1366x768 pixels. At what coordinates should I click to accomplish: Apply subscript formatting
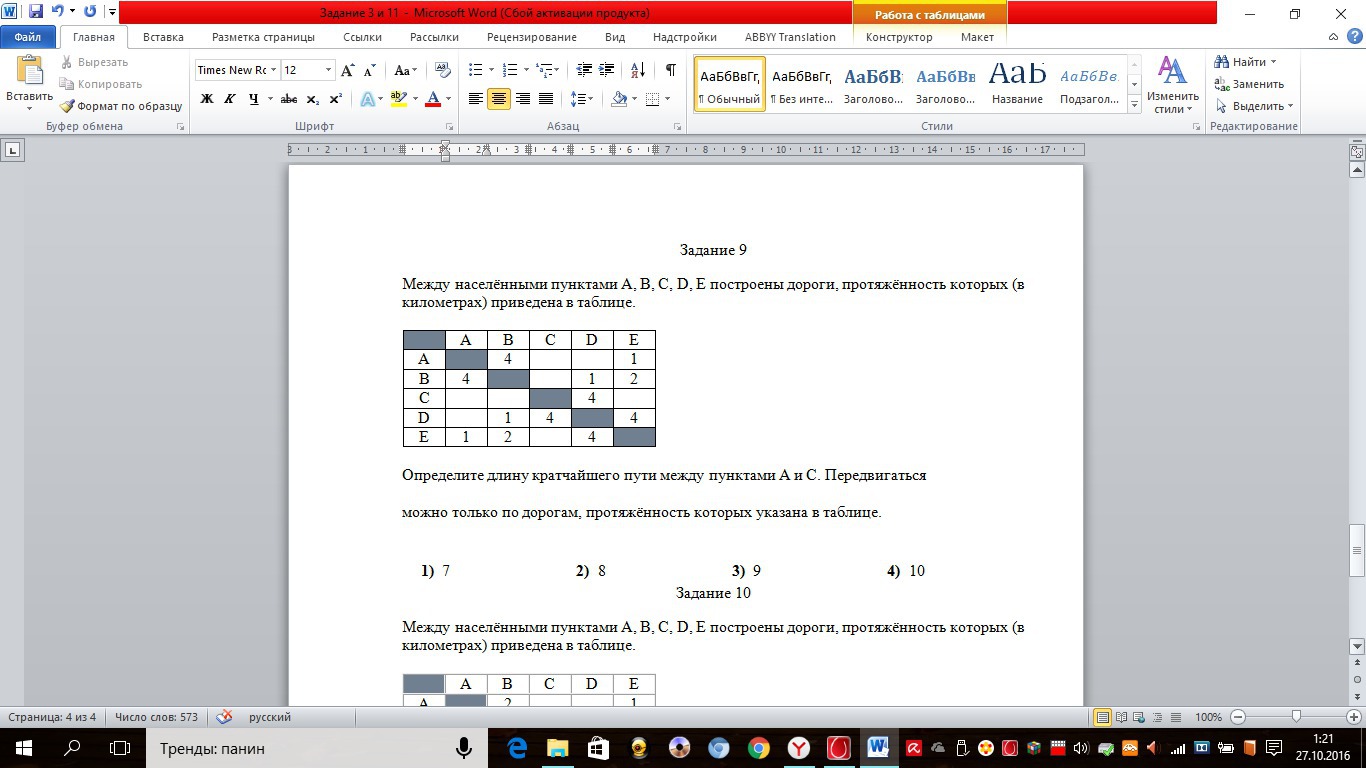pyautogui.click(x=312, y=99)
